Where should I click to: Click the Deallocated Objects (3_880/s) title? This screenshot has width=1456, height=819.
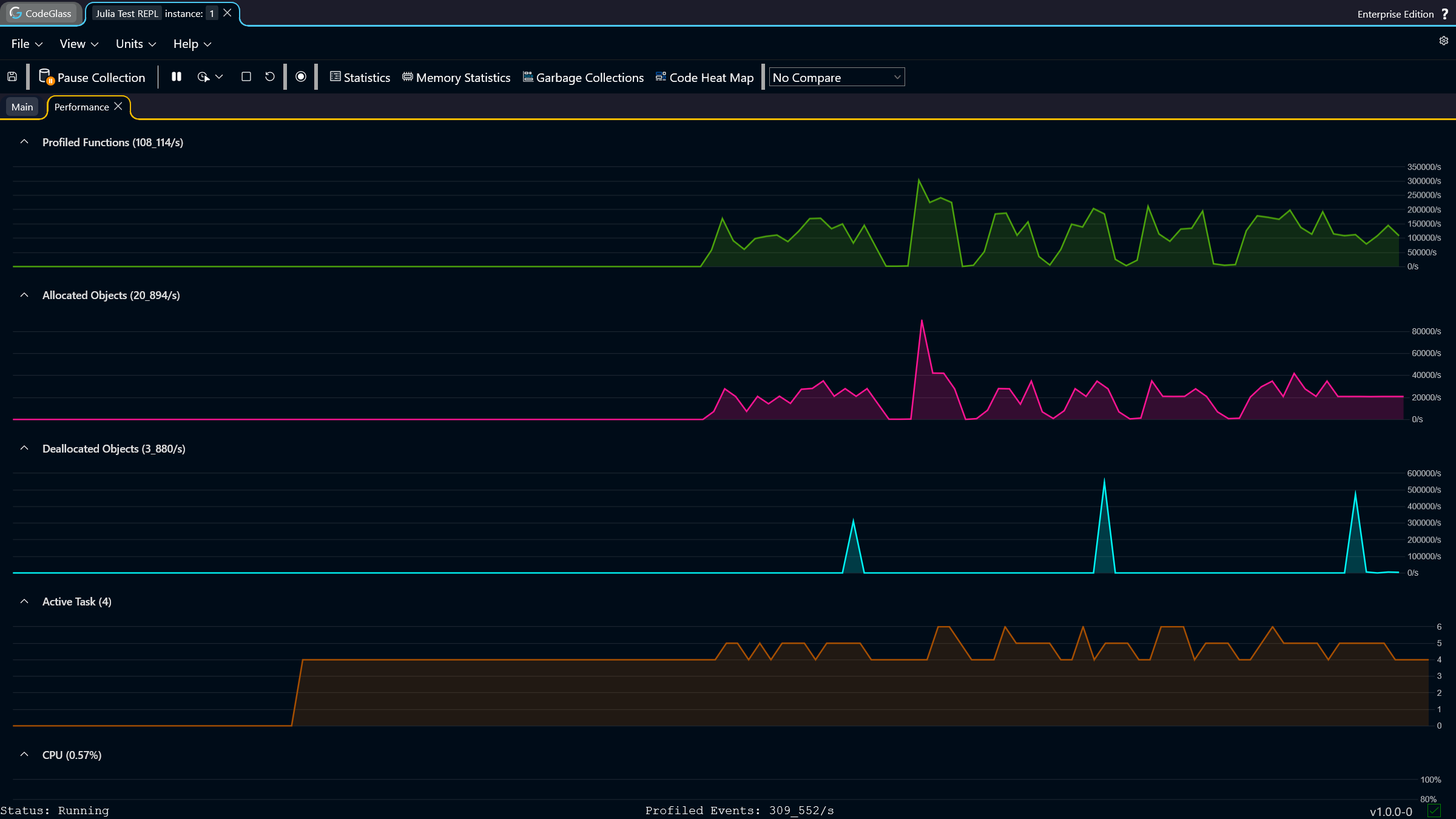[114, 449]
